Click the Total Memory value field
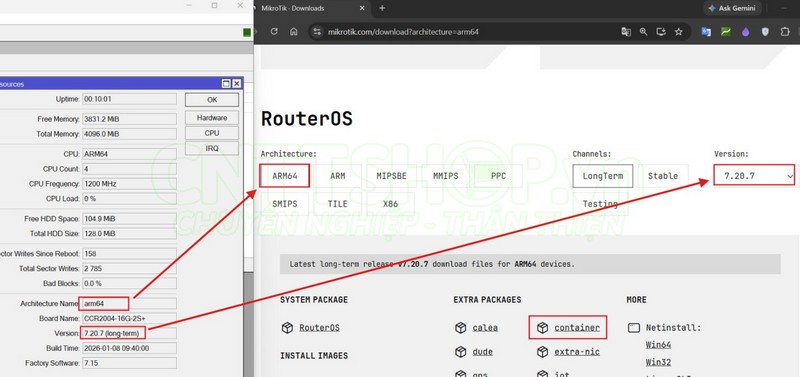This screenshot has width=800, height=377. pos(129,134)
